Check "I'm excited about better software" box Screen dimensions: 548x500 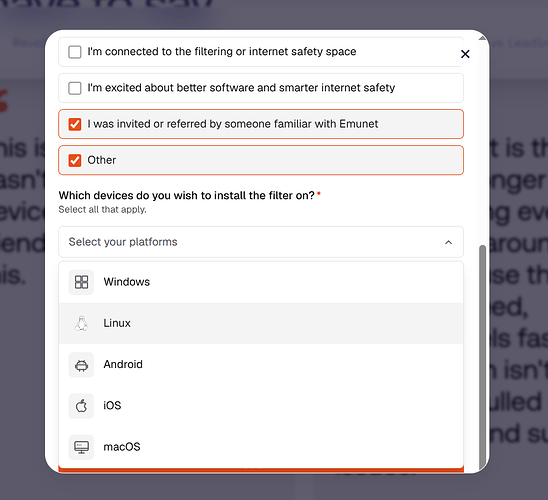[75, 88]
